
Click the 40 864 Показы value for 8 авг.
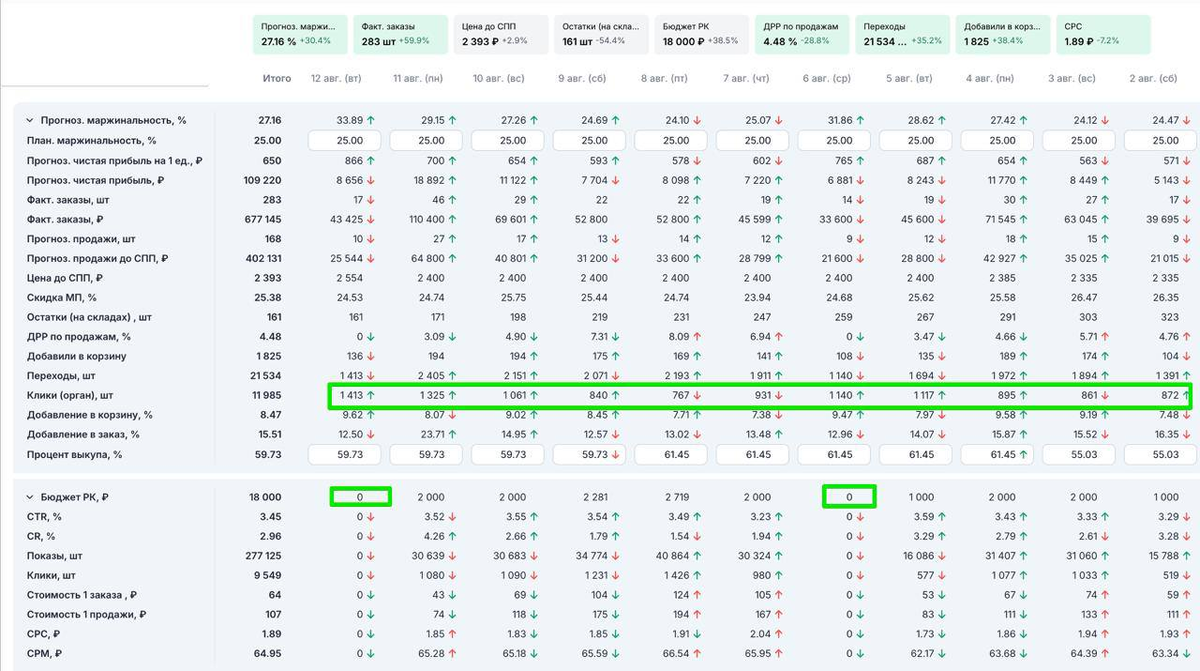674,556
